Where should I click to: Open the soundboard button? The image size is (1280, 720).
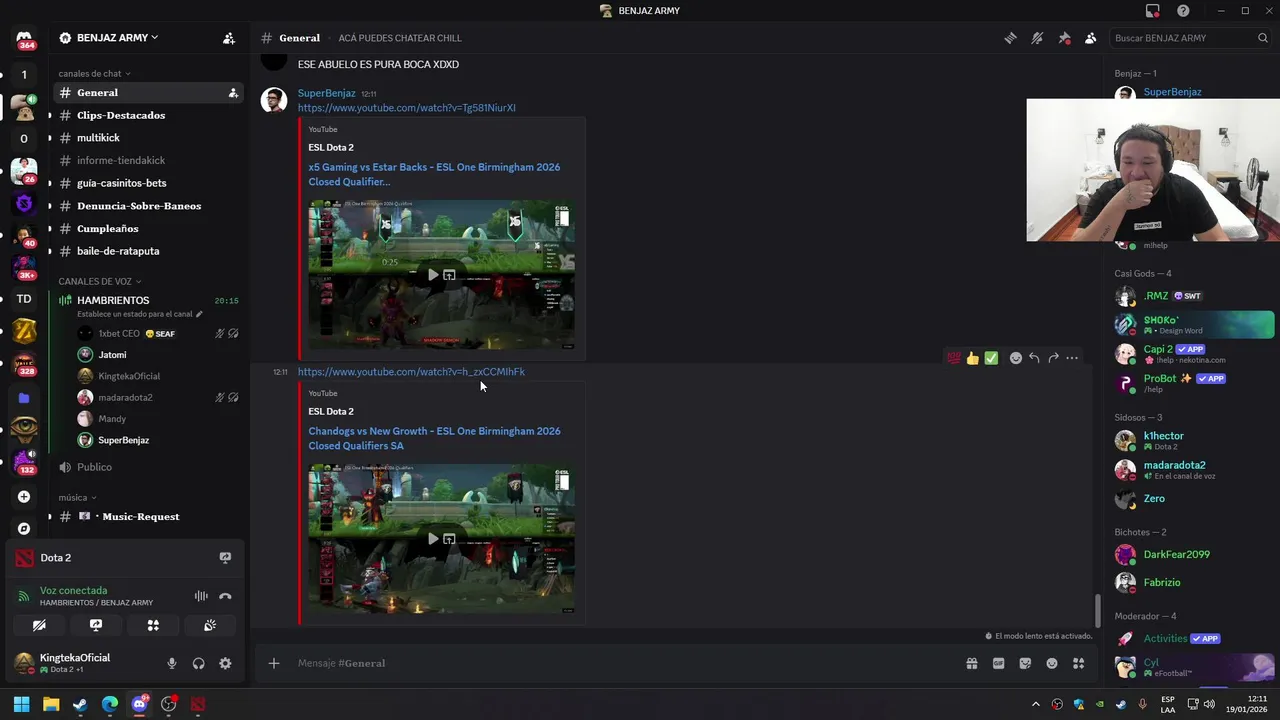(x=210, y=625)
